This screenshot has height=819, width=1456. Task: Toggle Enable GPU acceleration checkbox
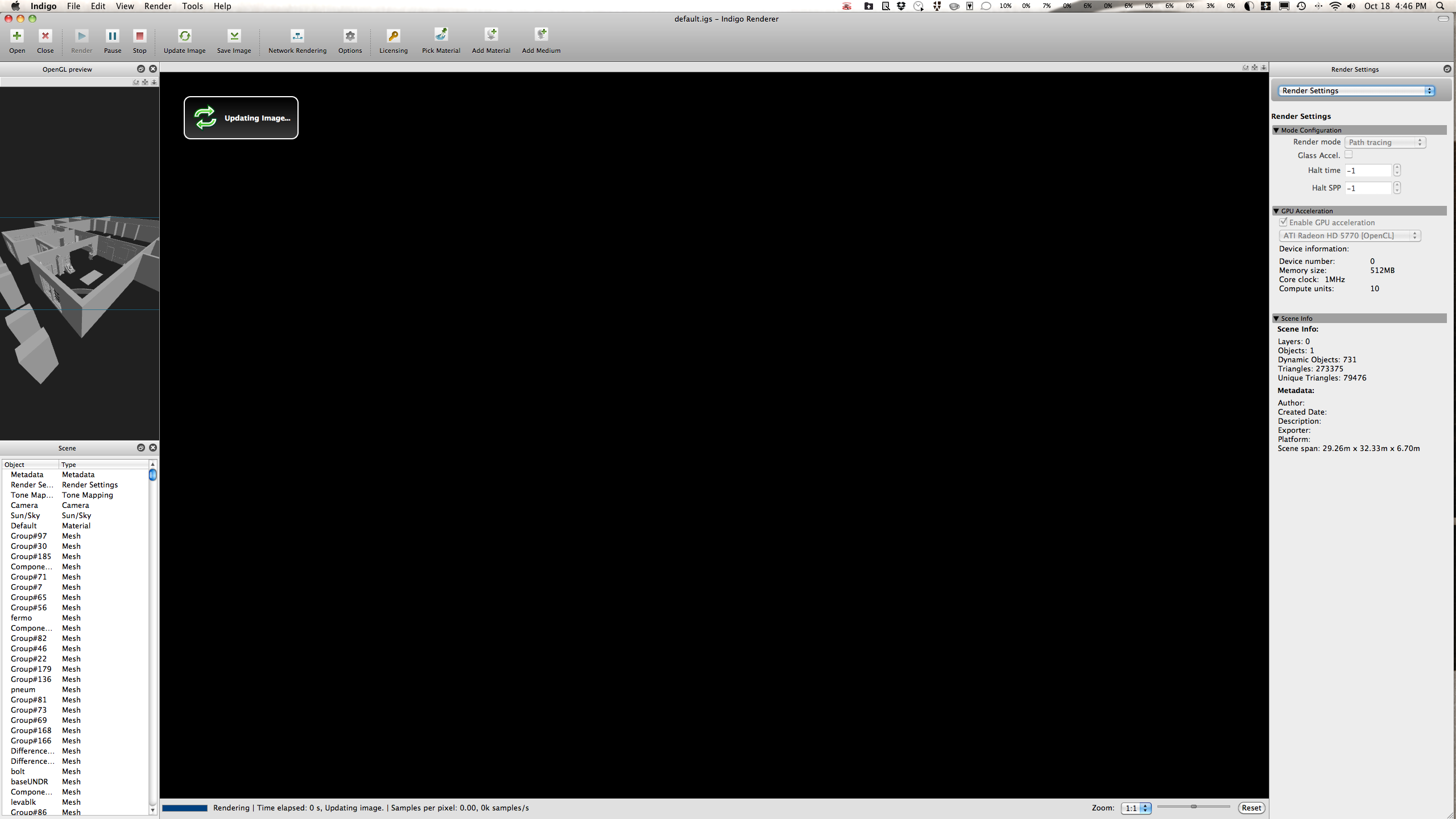coord(1283,222)
